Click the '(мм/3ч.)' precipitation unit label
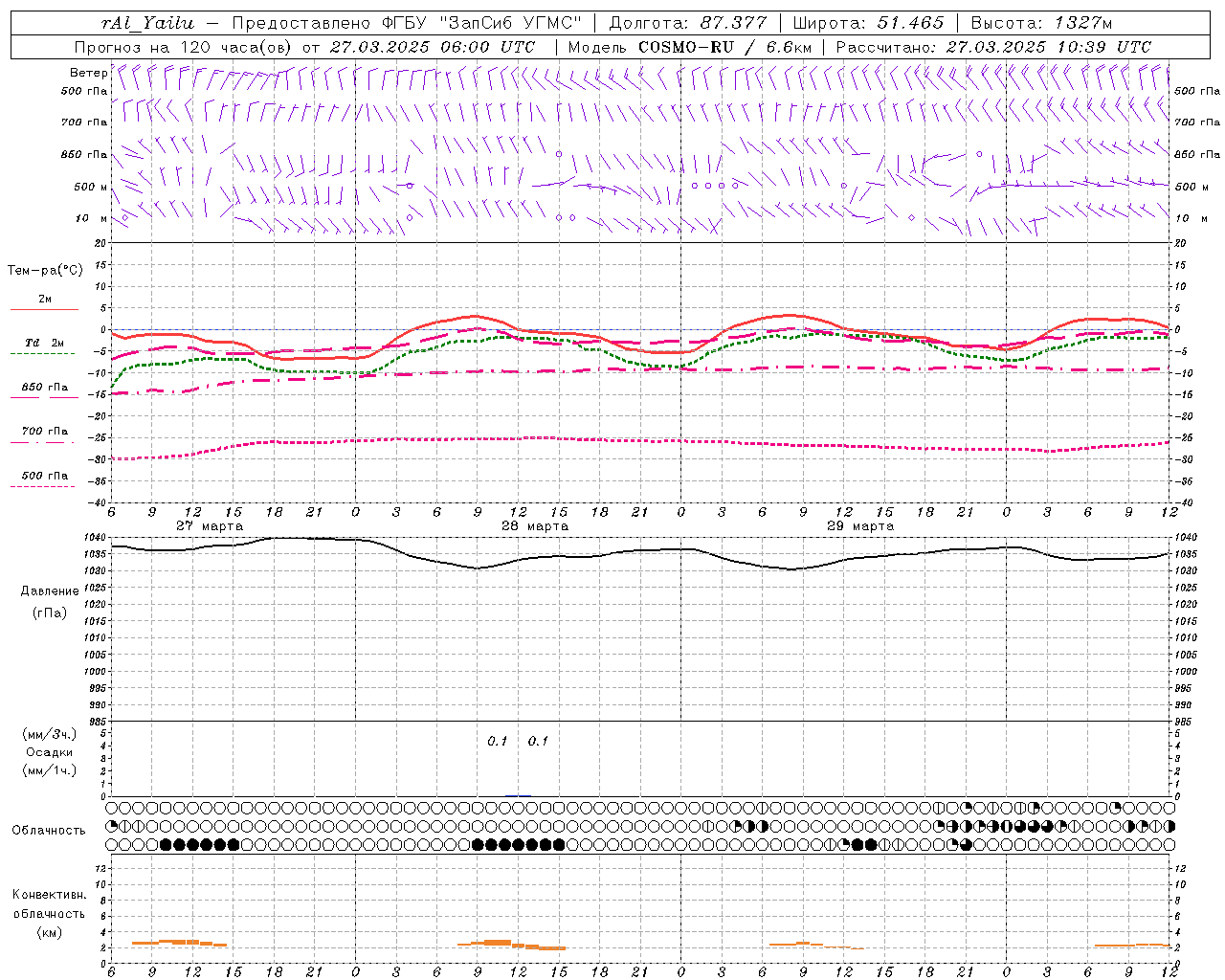This screenshot has height=980, width=1225. coord(50,735)
